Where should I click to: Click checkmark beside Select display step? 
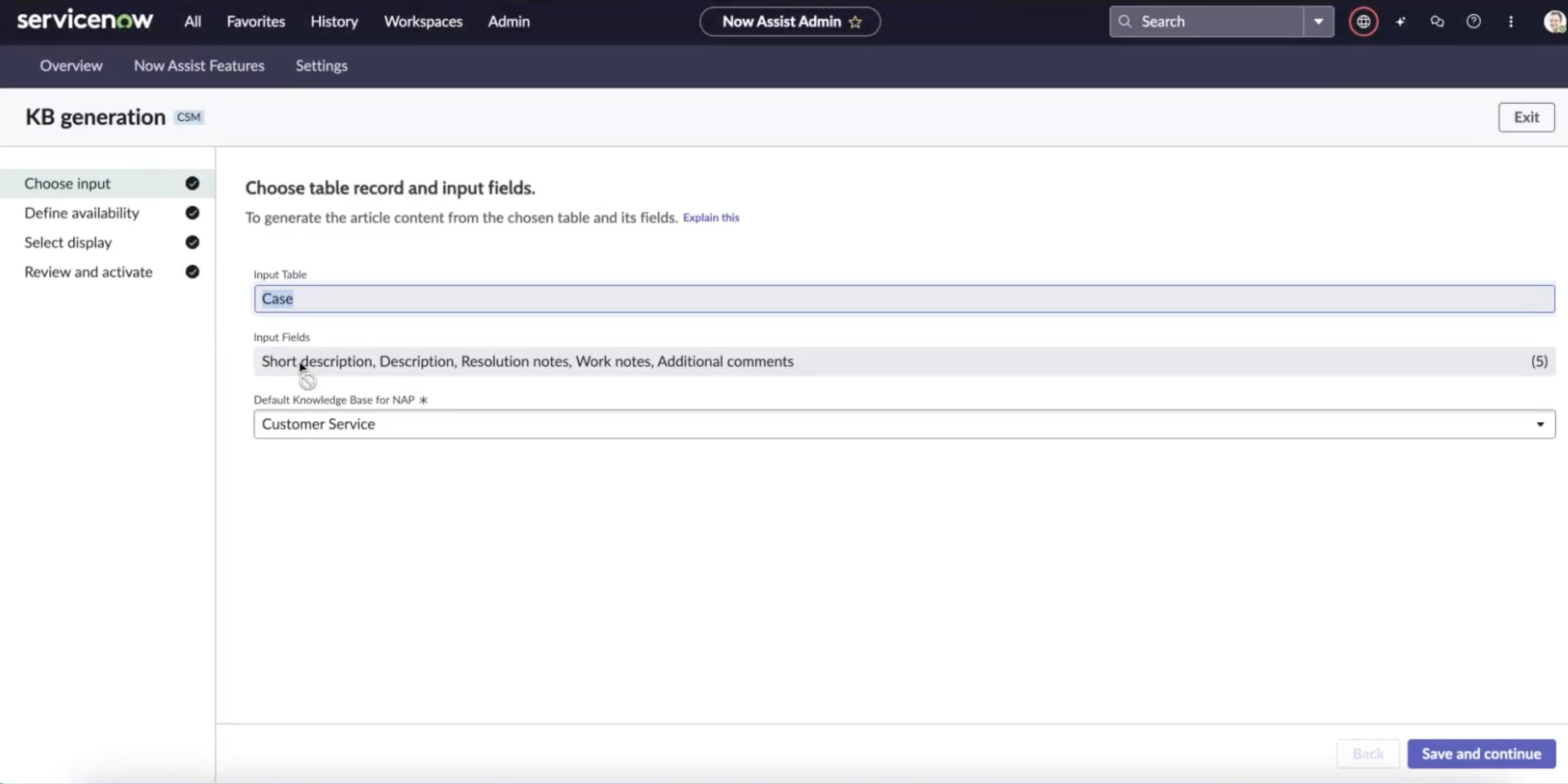pyautogui.click(x=192, y=242)
